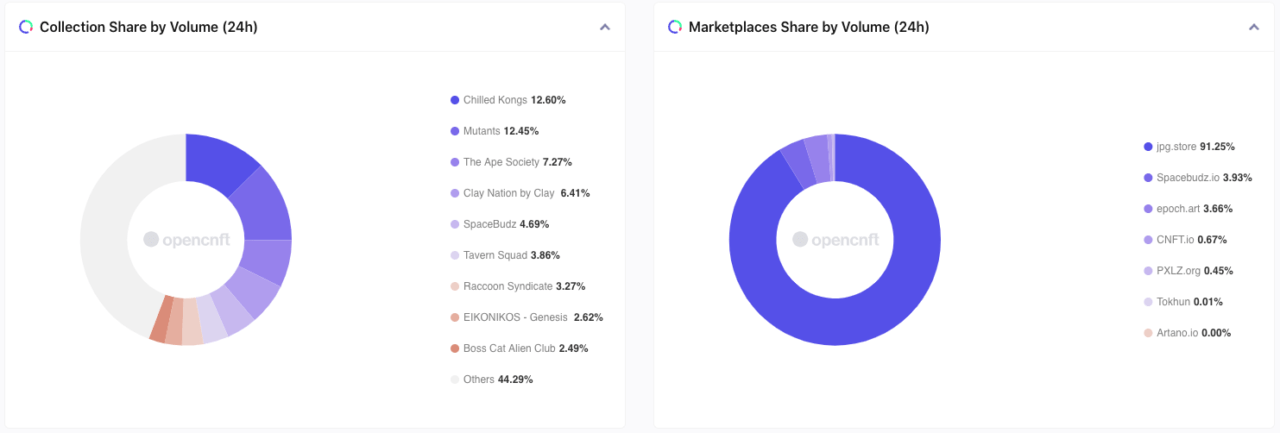Click the Marketplaces Share panel logo icon
The width and height of the screenshot is (1280, 433).
[x=675, y=27]
